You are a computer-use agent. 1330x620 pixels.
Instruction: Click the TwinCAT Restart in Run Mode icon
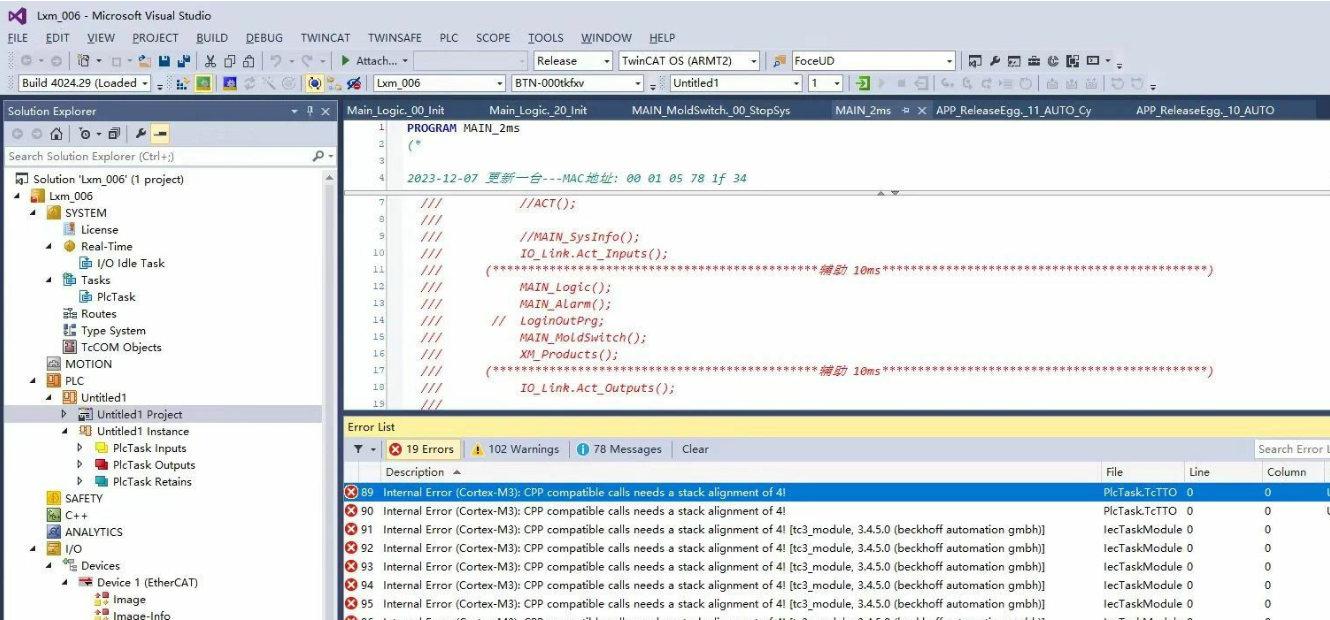tap(203, 83)
